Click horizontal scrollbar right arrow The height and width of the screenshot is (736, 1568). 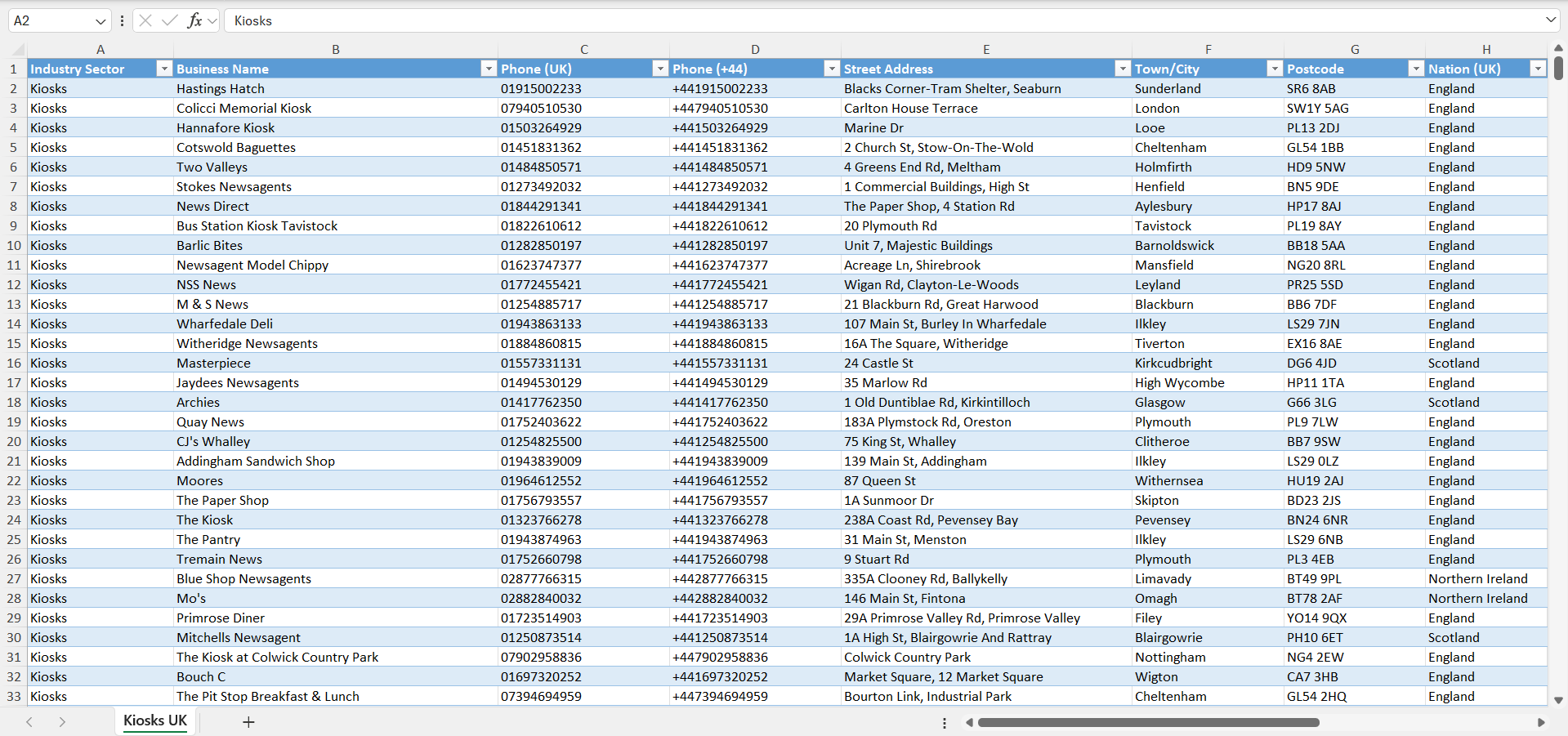pos(1541,722)
